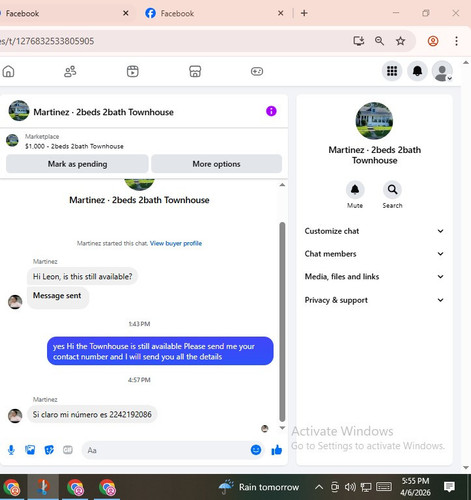Send a thumbs-up like
The image size is (471, 500).
click(277, 450)
